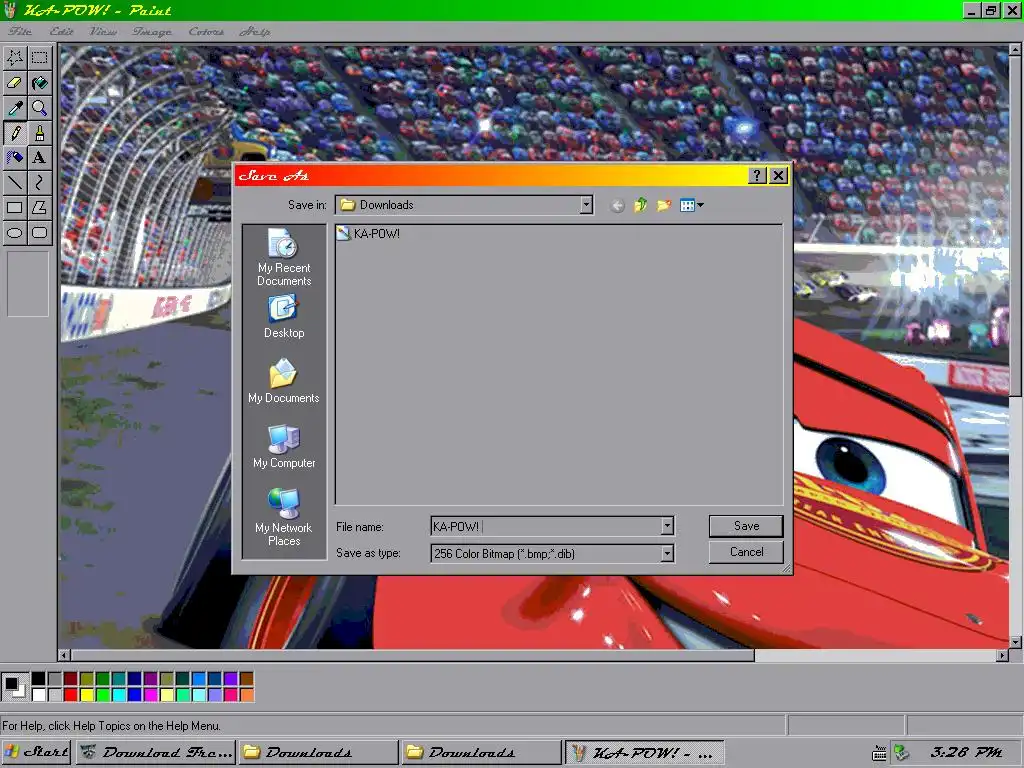This screenshot has width=1024, height=768.
Task: Choose the Brush tool
Action: point(40,133)
